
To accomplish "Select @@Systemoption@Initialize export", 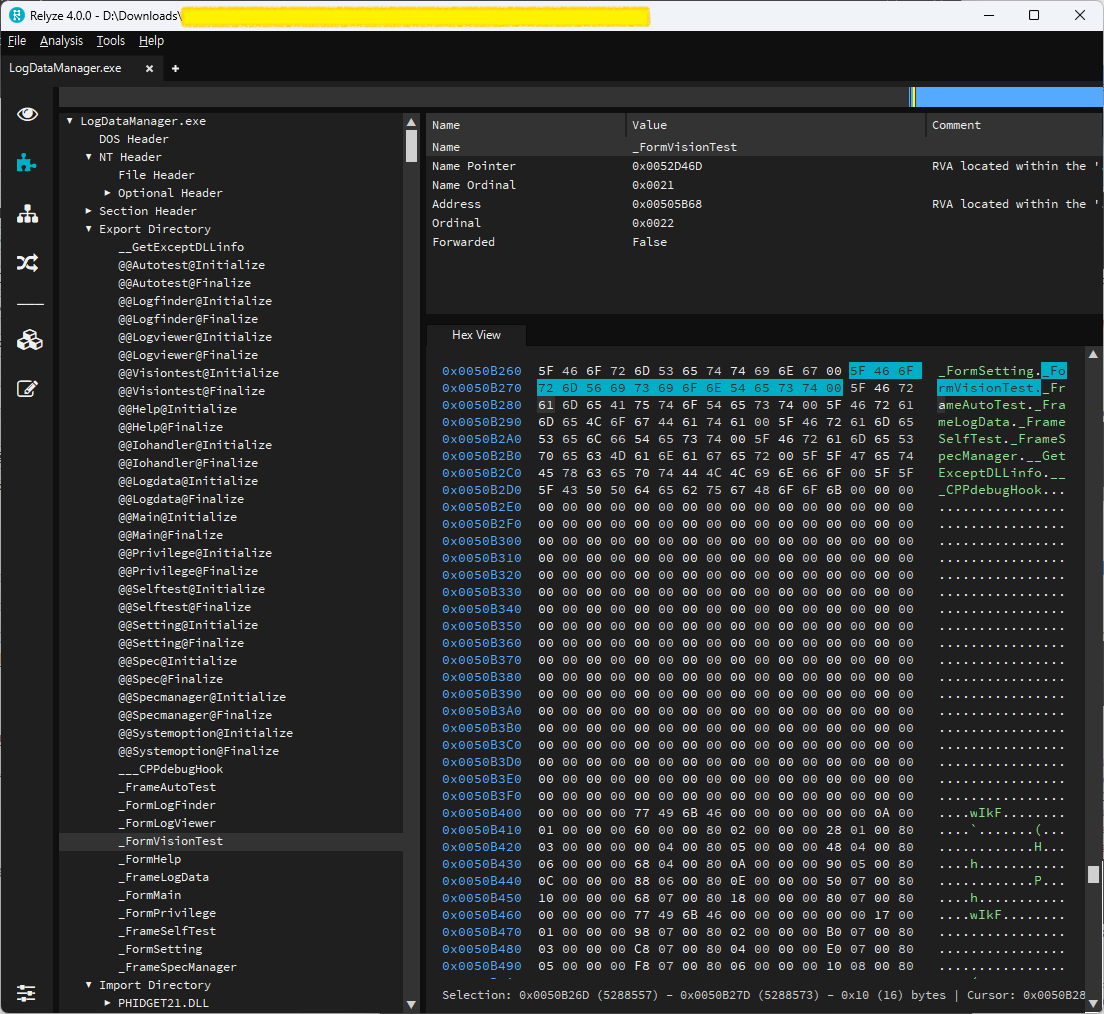I will pyautogui.click(x=206, y=733).
